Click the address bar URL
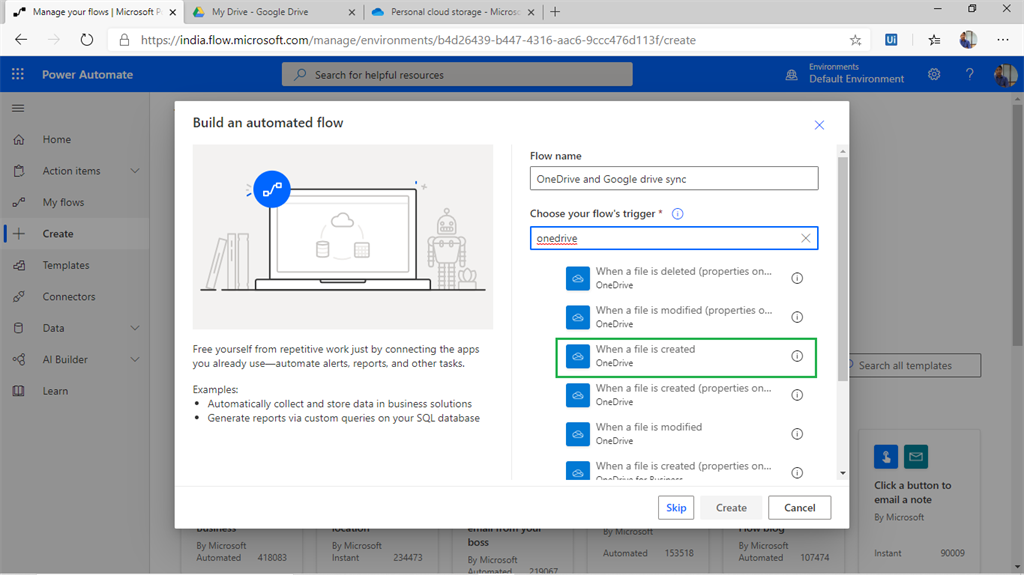The height and width of the screenshot is (575, 1024). (x=418, y=40)
